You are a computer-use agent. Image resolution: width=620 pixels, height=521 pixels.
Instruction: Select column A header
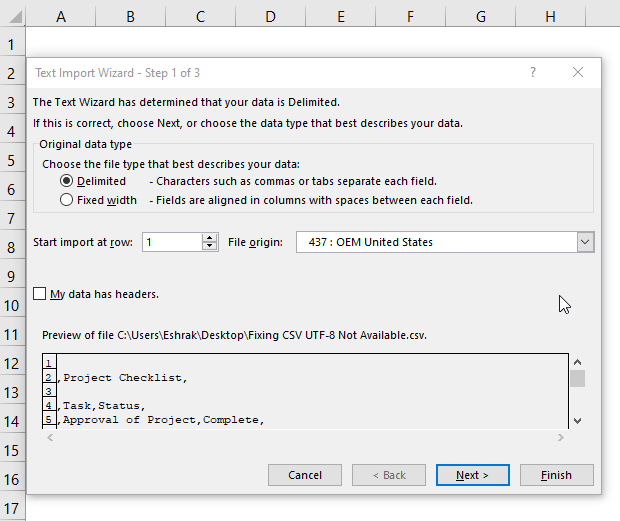(x=60, y=17)
